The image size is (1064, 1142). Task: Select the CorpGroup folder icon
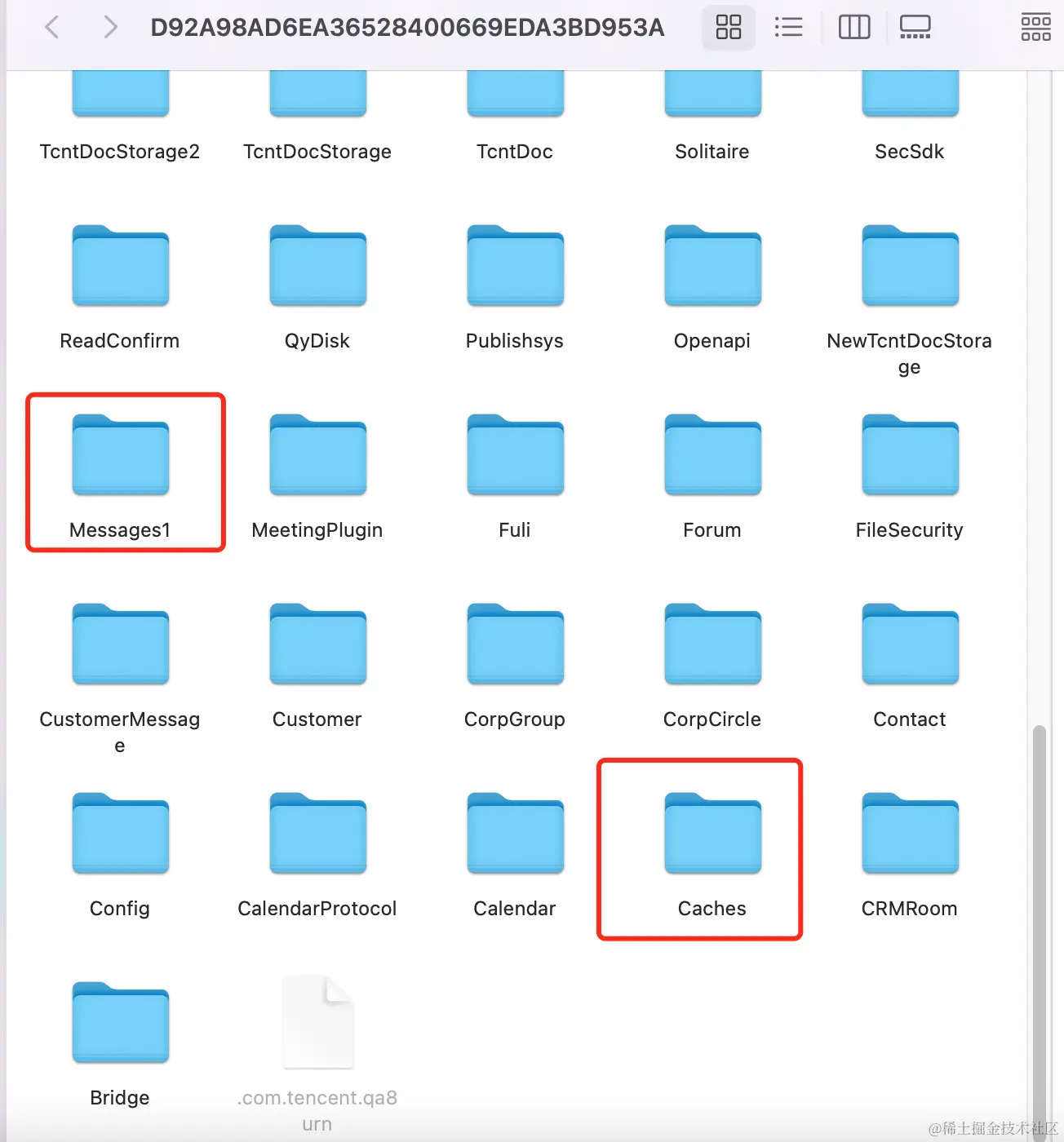coord(515,644)
